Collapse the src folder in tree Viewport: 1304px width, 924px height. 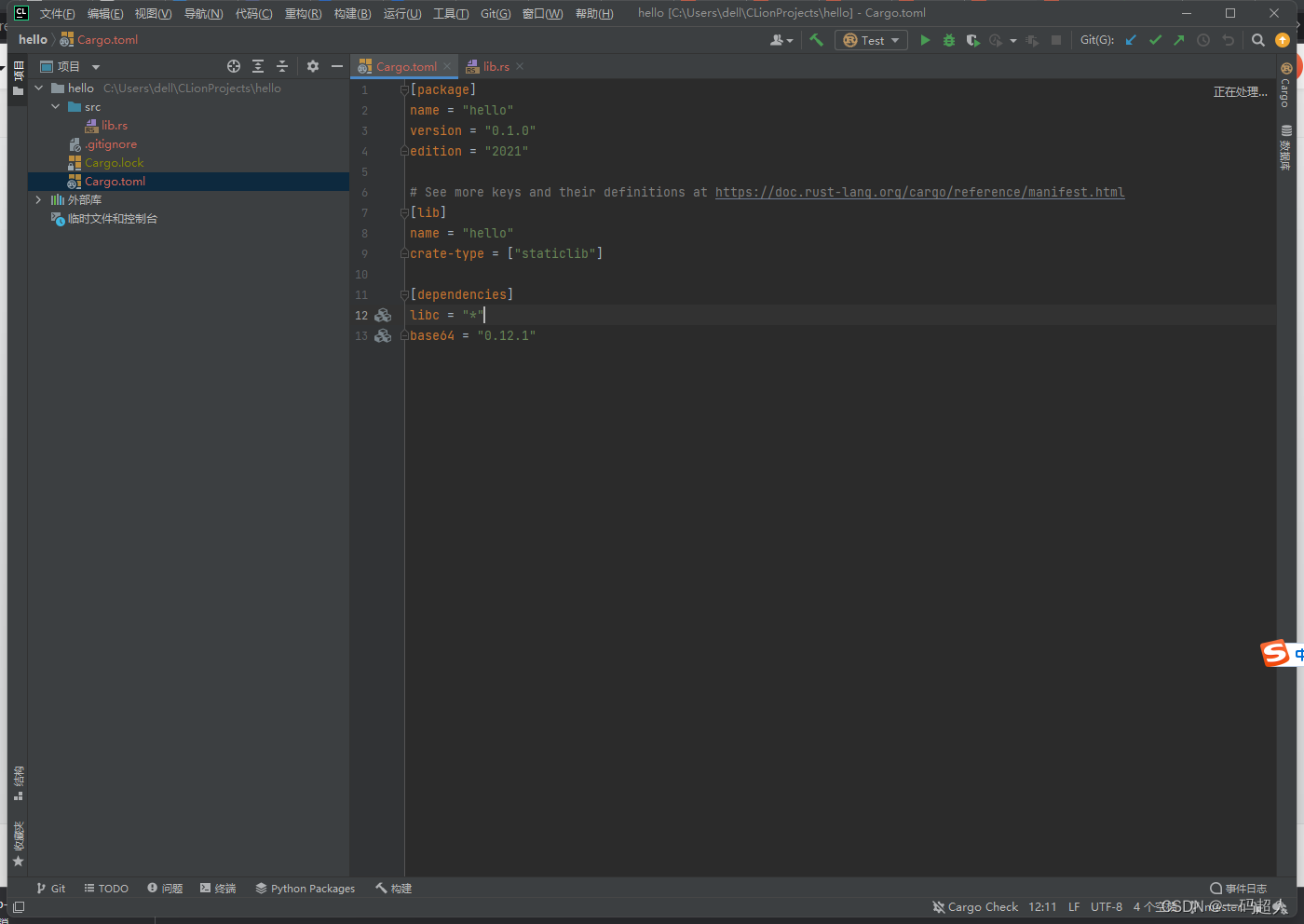pyautogui.click(x=56, y=107)
